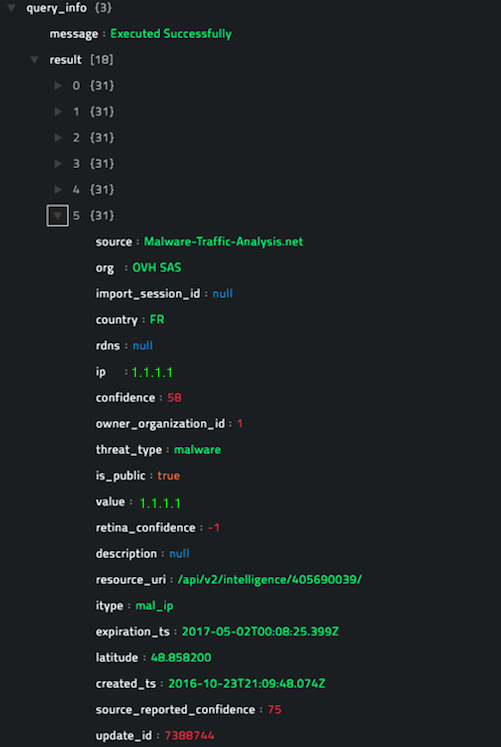The width and height of the screenshot is (501, 747).
Task: Click the confidence key
Action: [125, 397]
